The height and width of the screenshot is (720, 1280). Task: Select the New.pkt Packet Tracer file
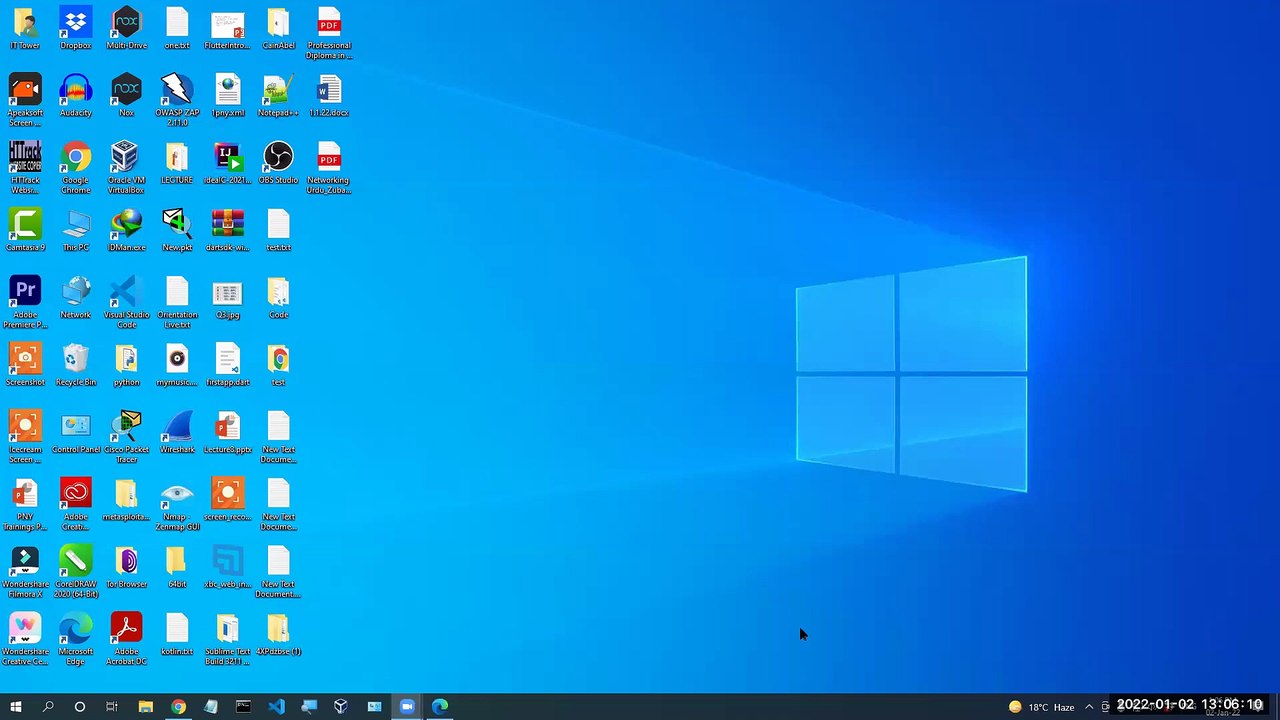pyautogui.click(x=177, y=230)
